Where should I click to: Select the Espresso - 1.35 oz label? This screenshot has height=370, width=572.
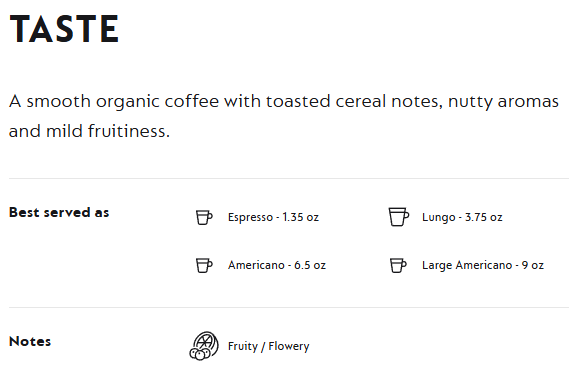(x=273, y=217)
